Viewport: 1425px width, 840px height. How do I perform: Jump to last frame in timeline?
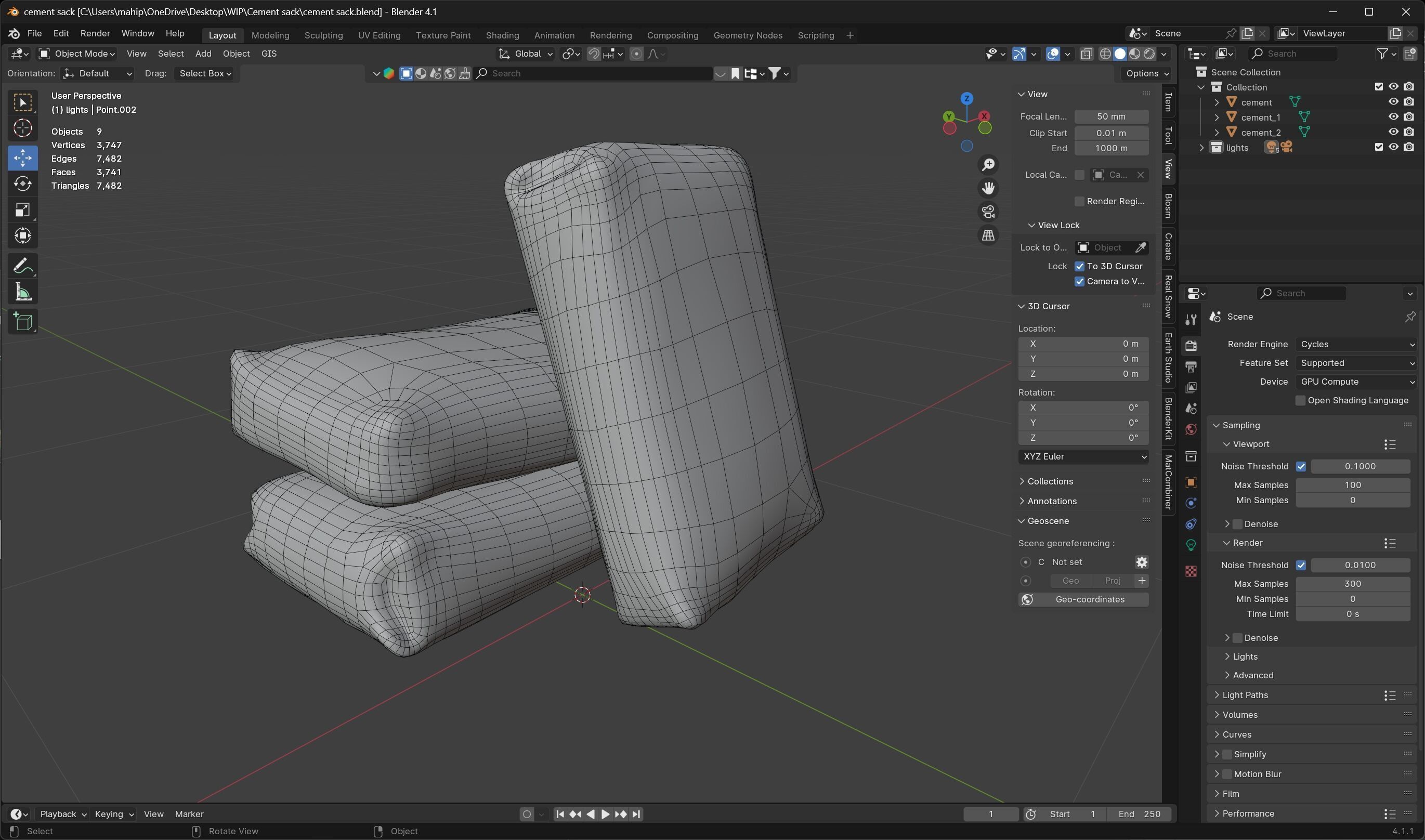(x=636, y=814)
